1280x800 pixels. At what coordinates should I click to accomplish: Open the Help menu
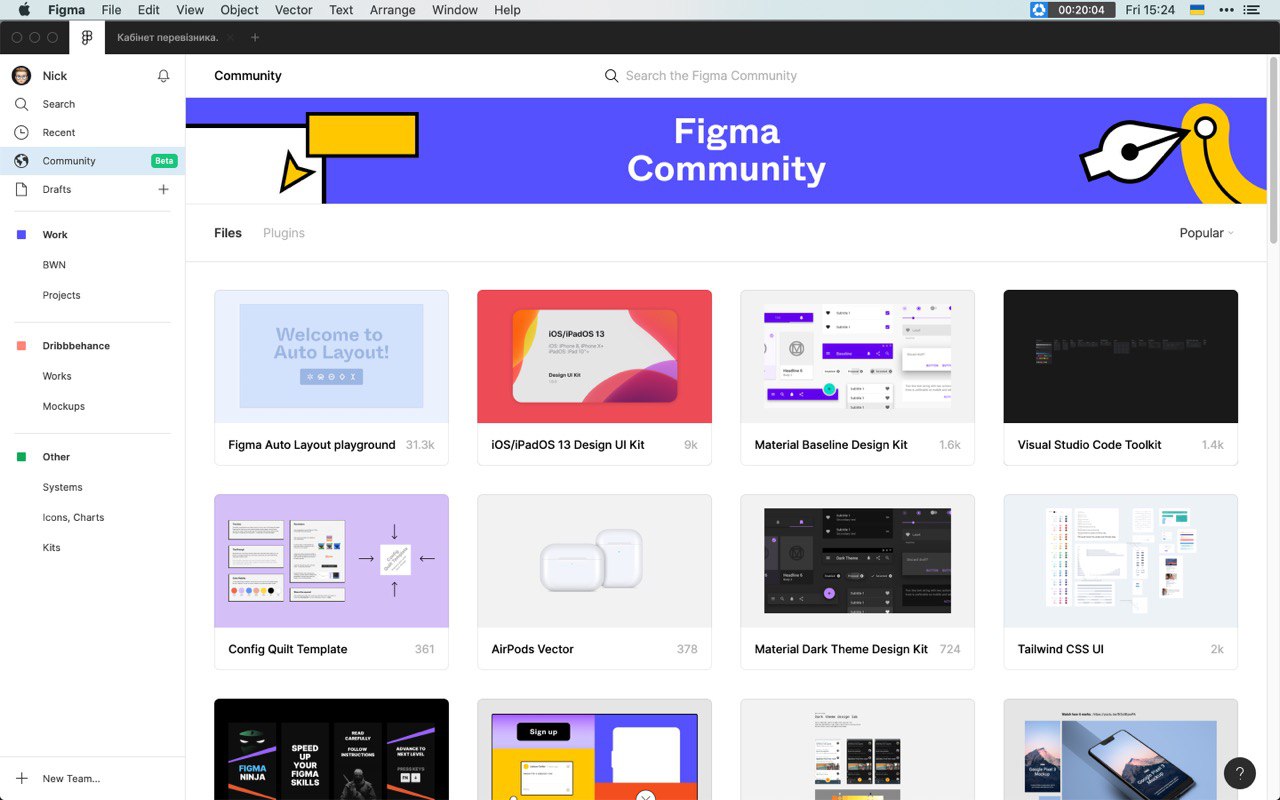pos(507,10)
